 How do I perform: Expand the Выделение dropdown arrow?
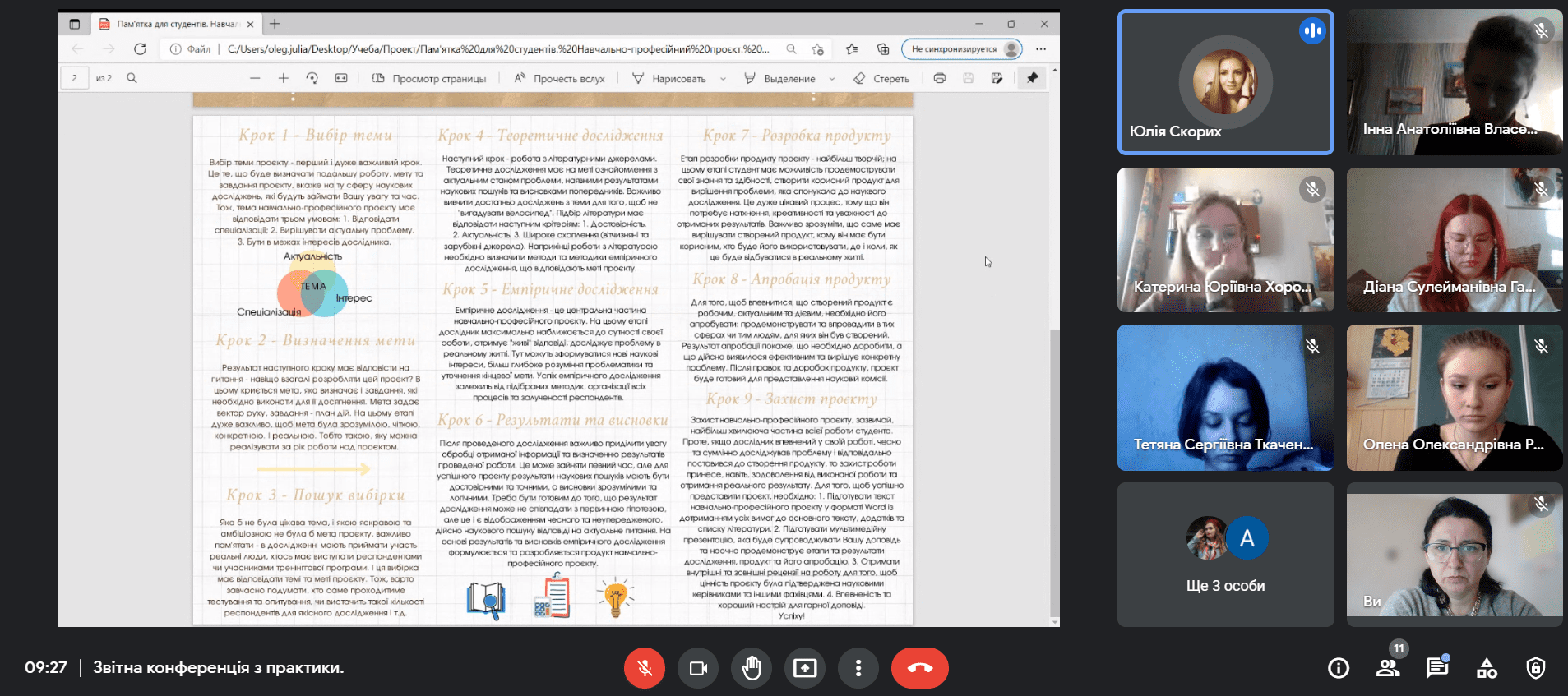click(x=832, y=79)
